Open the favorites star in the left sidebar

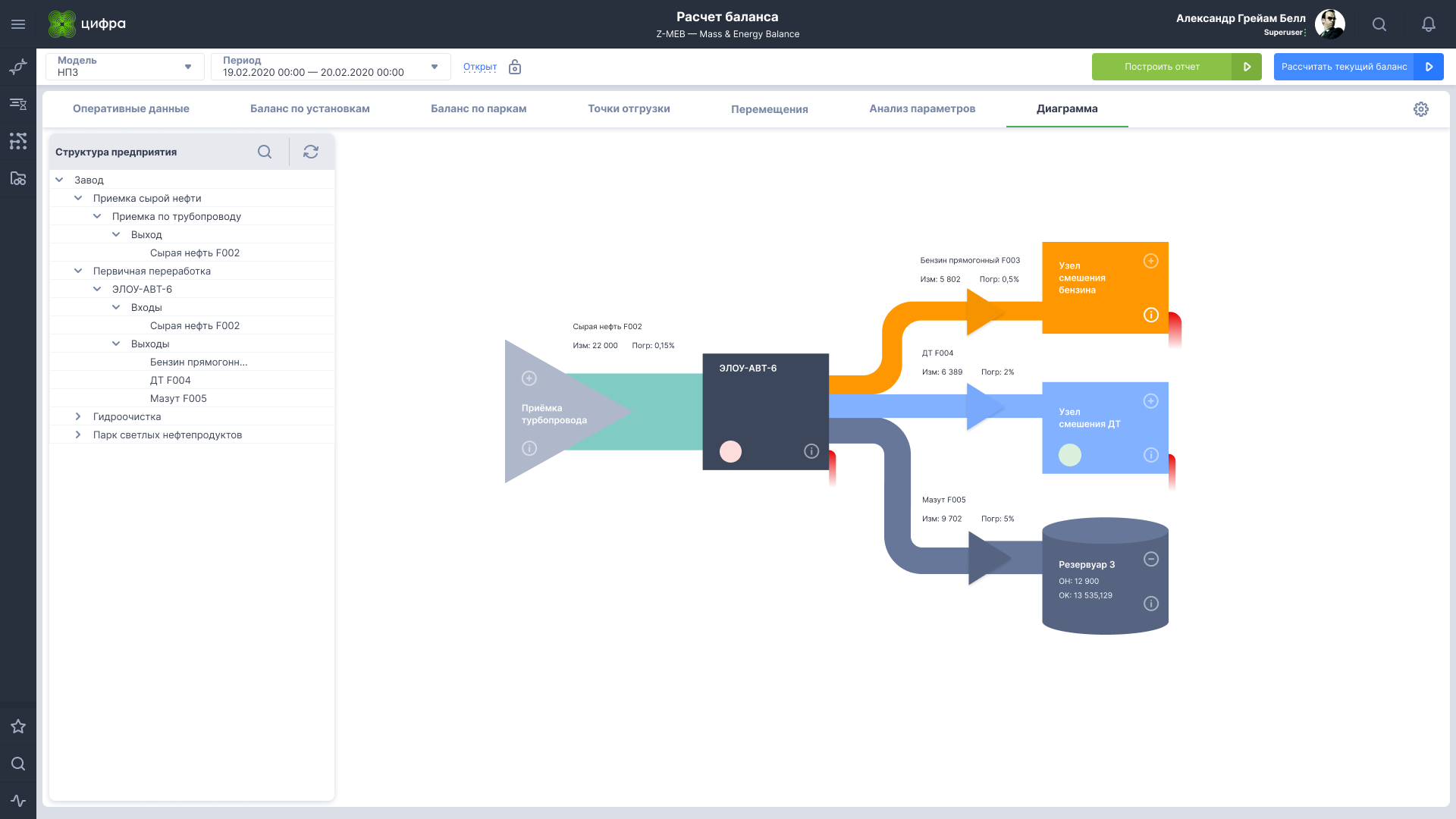coord(18,726)
